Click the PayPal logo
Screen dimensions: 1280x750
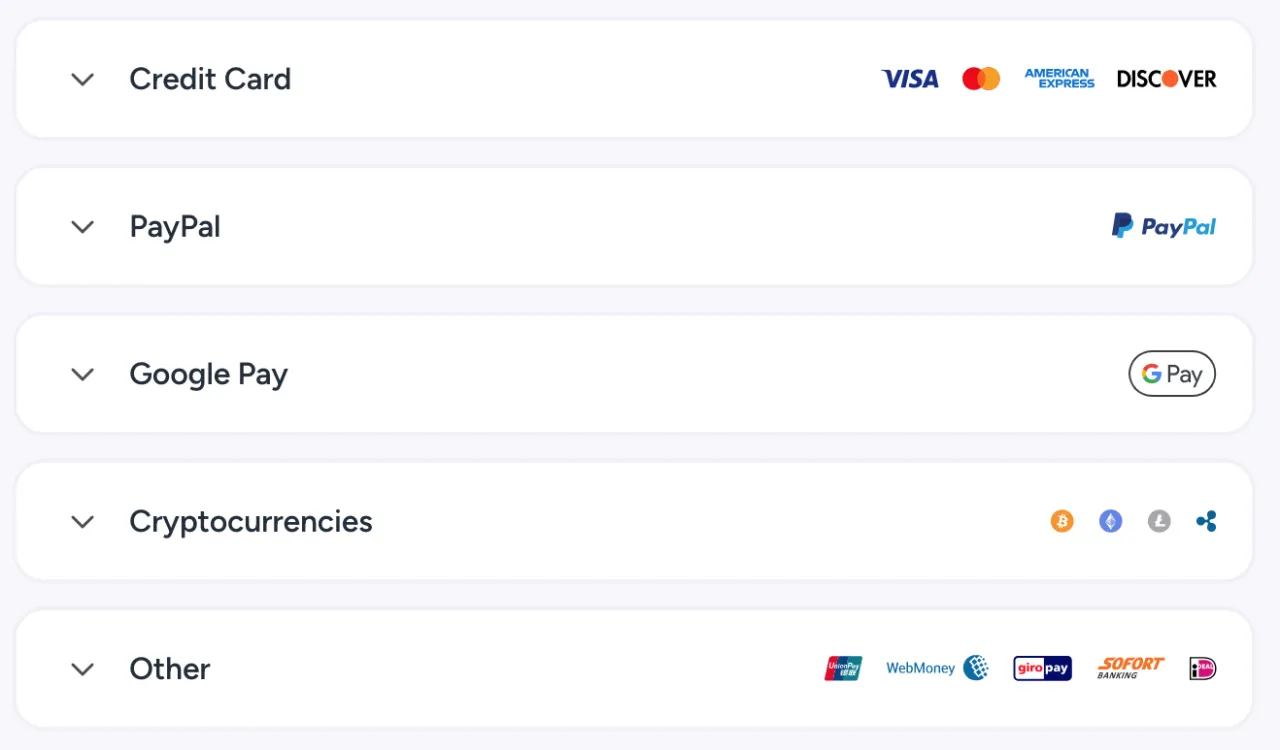1164,226
